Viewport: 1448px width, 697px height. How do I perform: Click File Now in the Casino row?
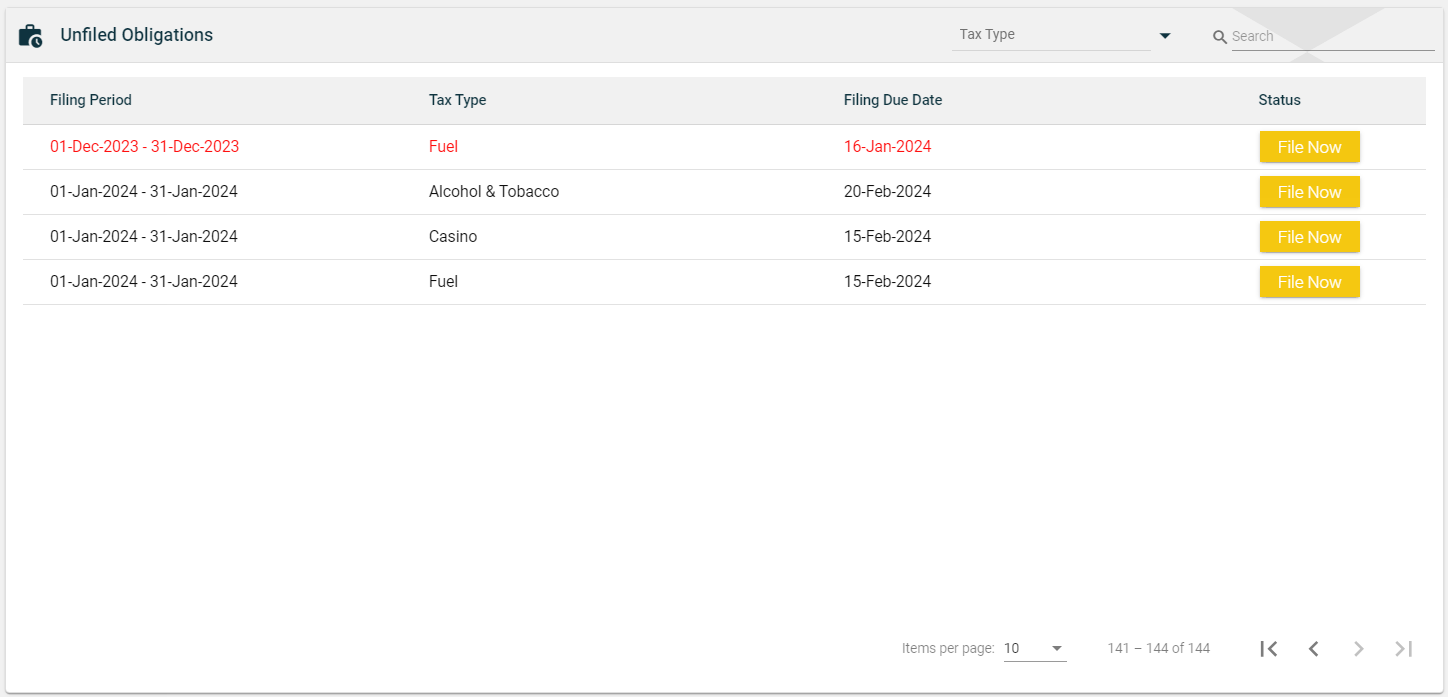click(x=1309, y=237)
